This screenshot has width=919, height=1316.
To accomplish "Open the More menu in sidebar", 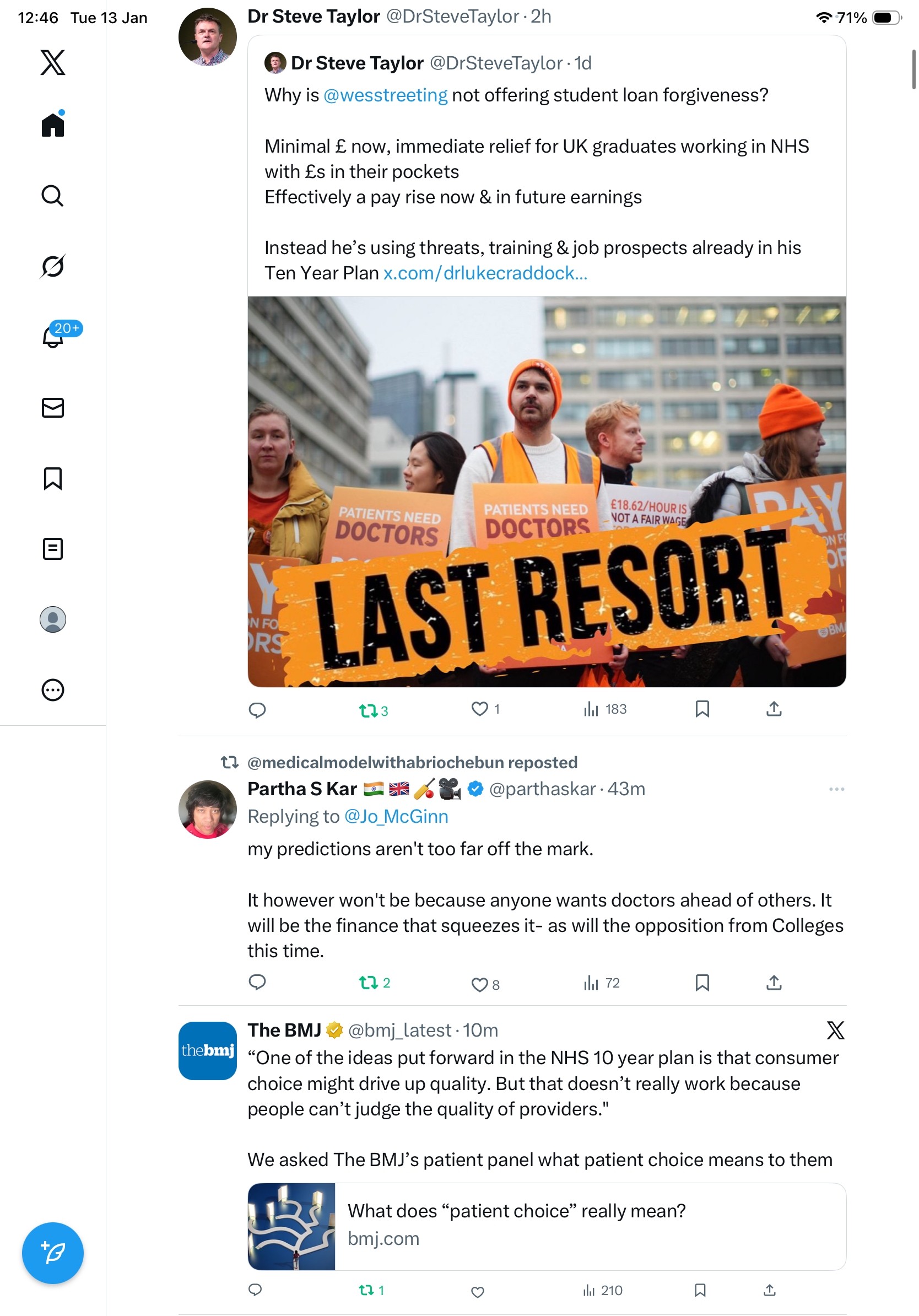I will coord(53,689).
